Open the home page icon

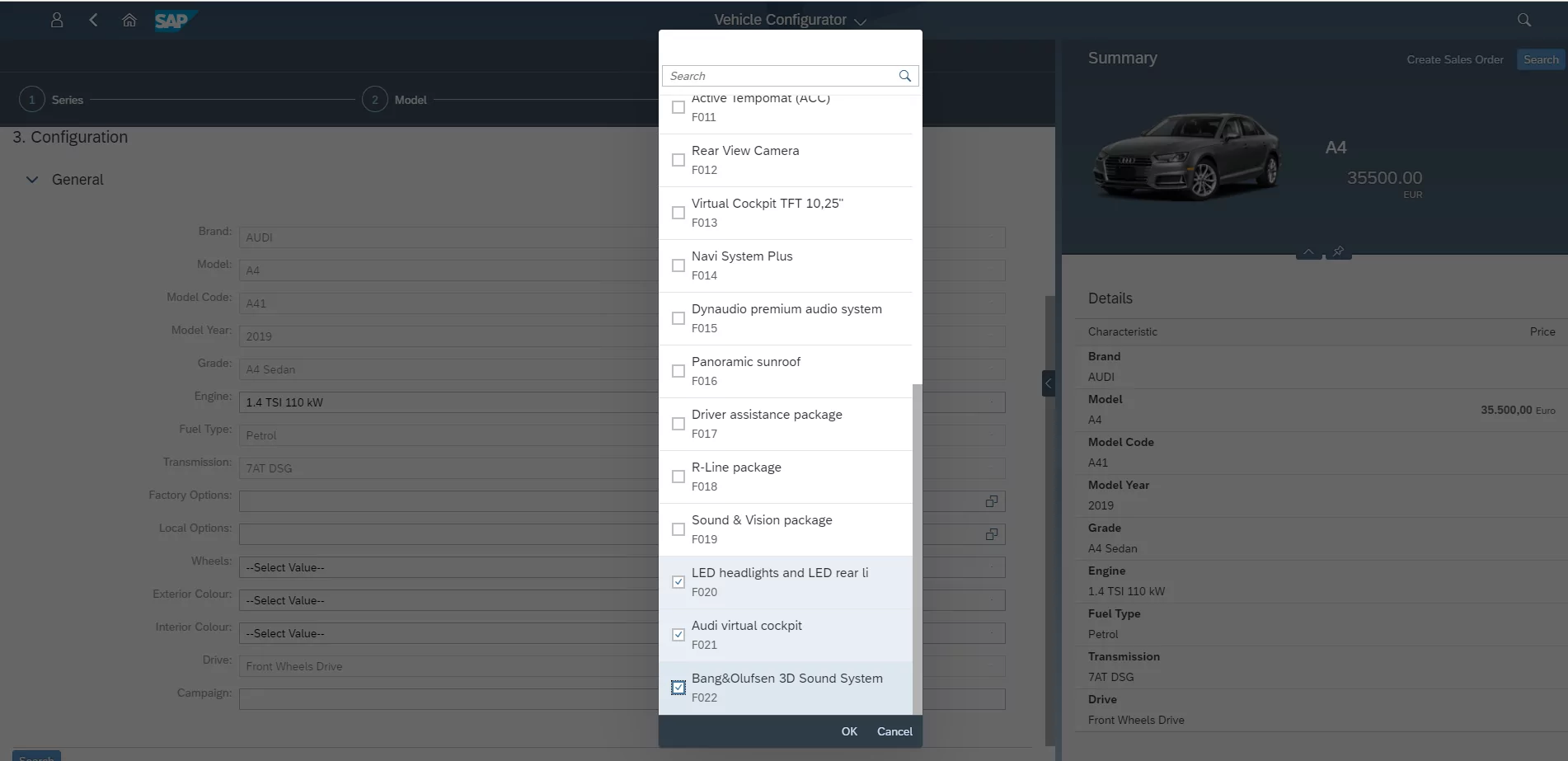click(x=129, y=20)
